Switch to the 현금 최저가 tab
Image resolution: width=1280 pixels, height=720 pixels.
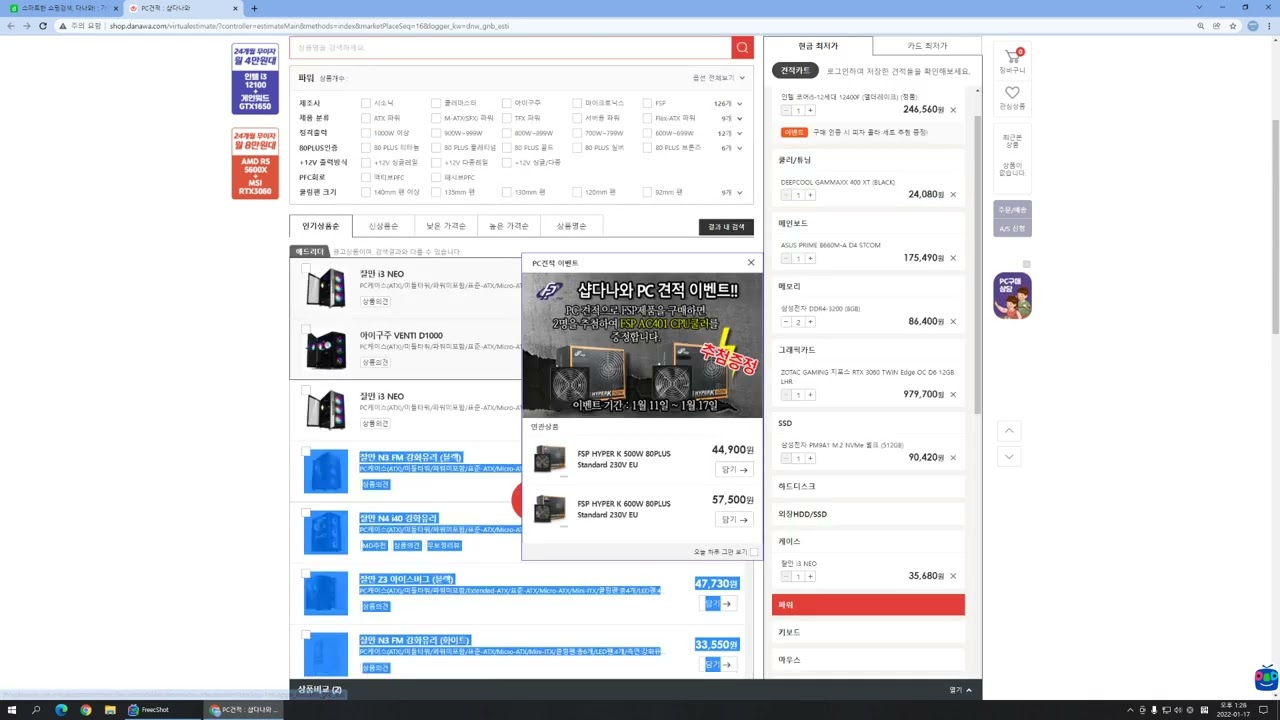click(818, 46)
